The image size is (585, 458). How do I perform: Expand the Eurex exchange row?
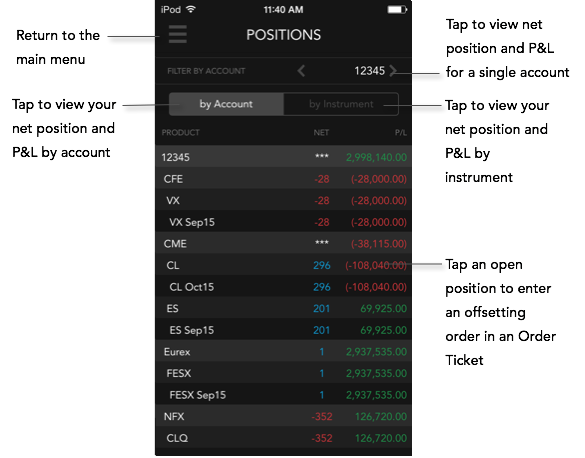284,352
